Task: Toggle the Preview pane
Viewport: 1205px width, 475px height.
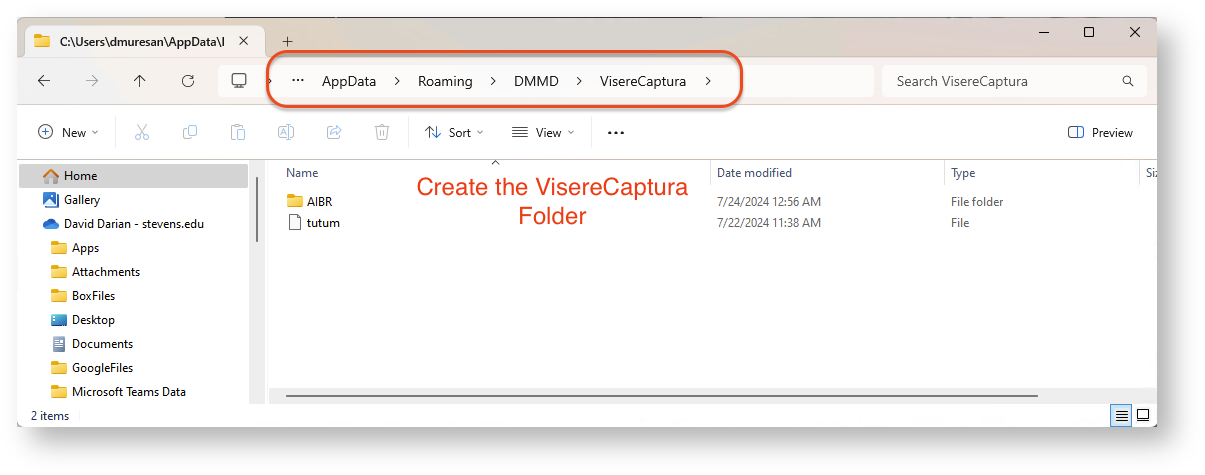Action: [1100, 132]
